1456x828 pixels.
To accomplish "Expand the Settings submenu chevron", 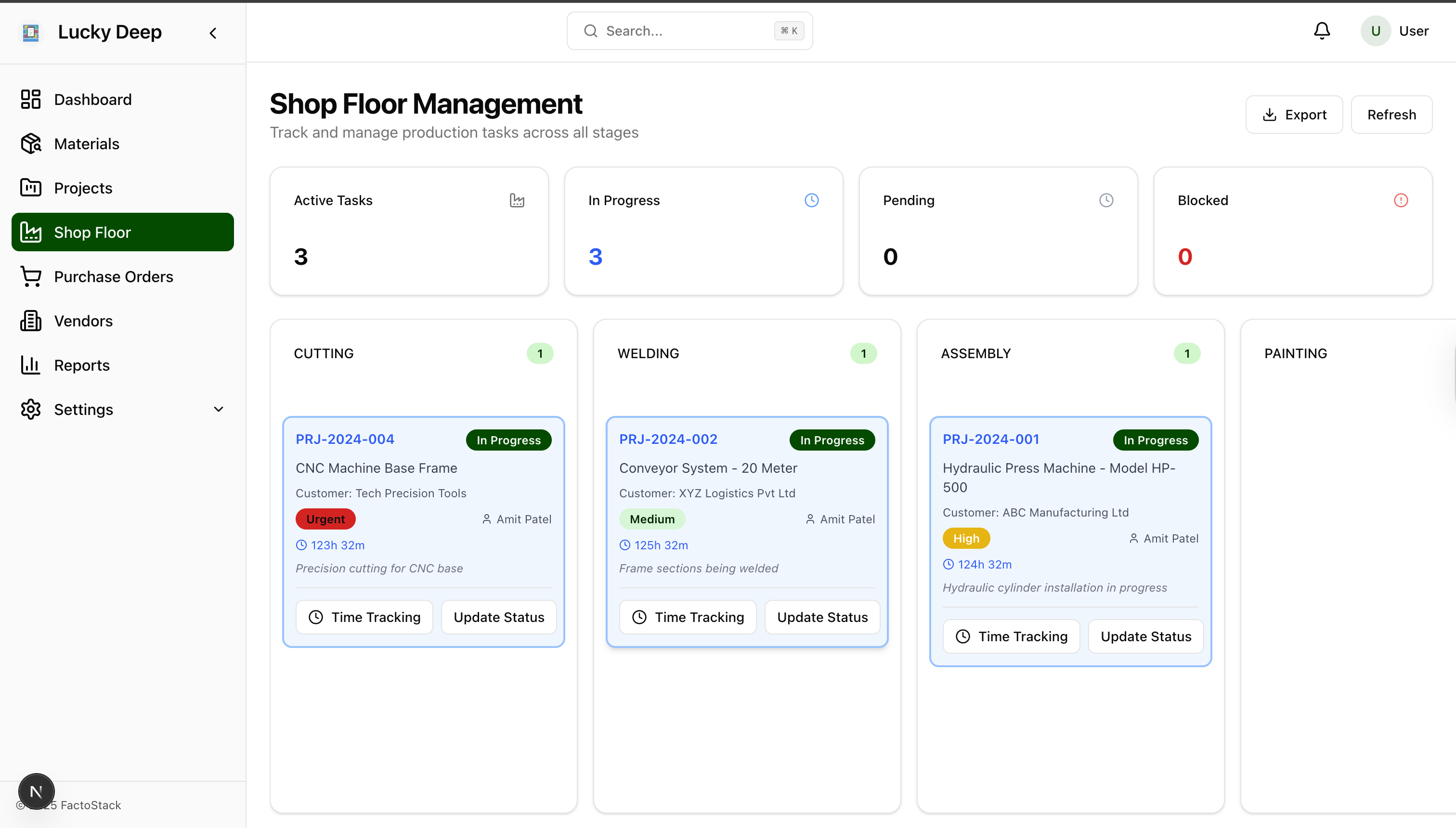I will coord(219,410).
